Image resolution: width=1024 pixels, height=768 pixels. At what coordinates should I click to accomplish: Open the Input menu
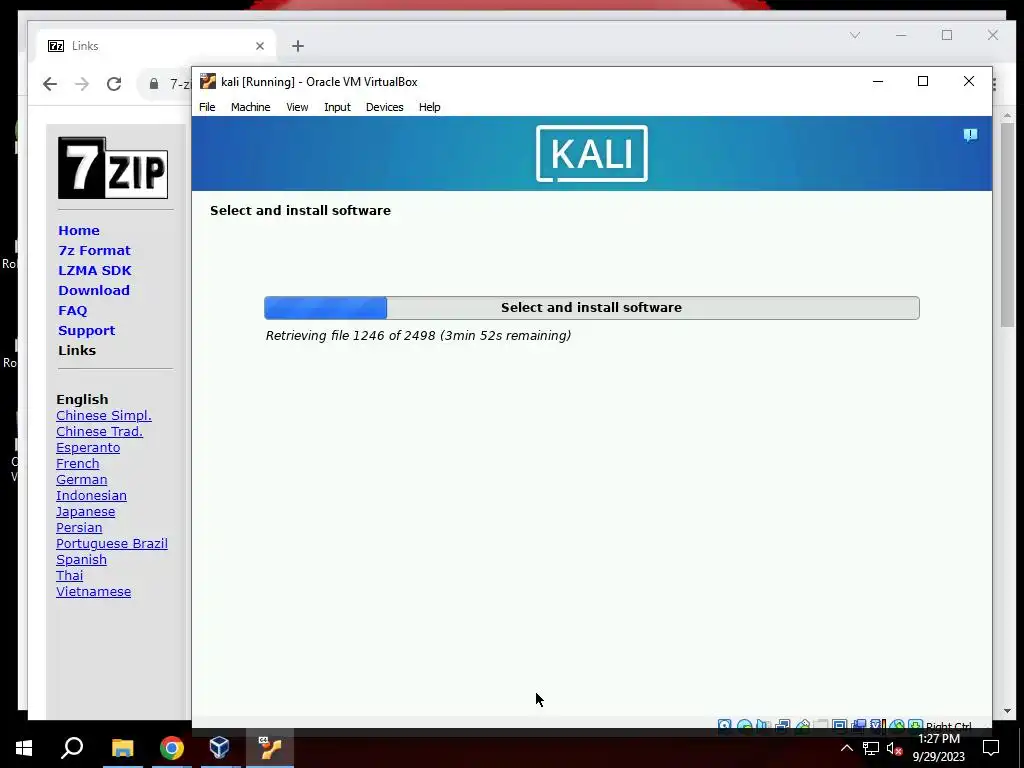coord(337,107)
